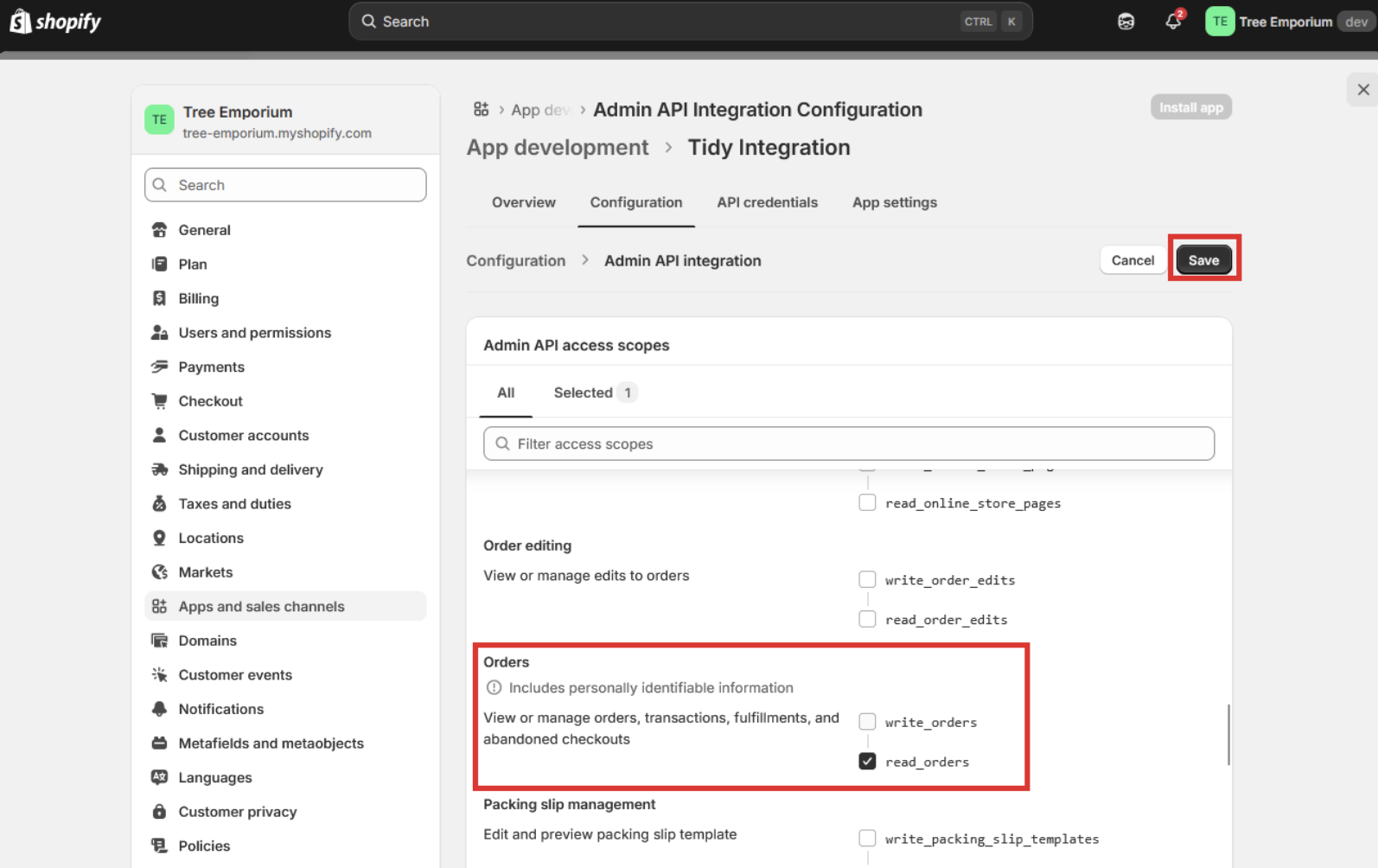The width and height of the screenshot is (1378, 868).
Task: Click the Save button
Action: 1203,260
